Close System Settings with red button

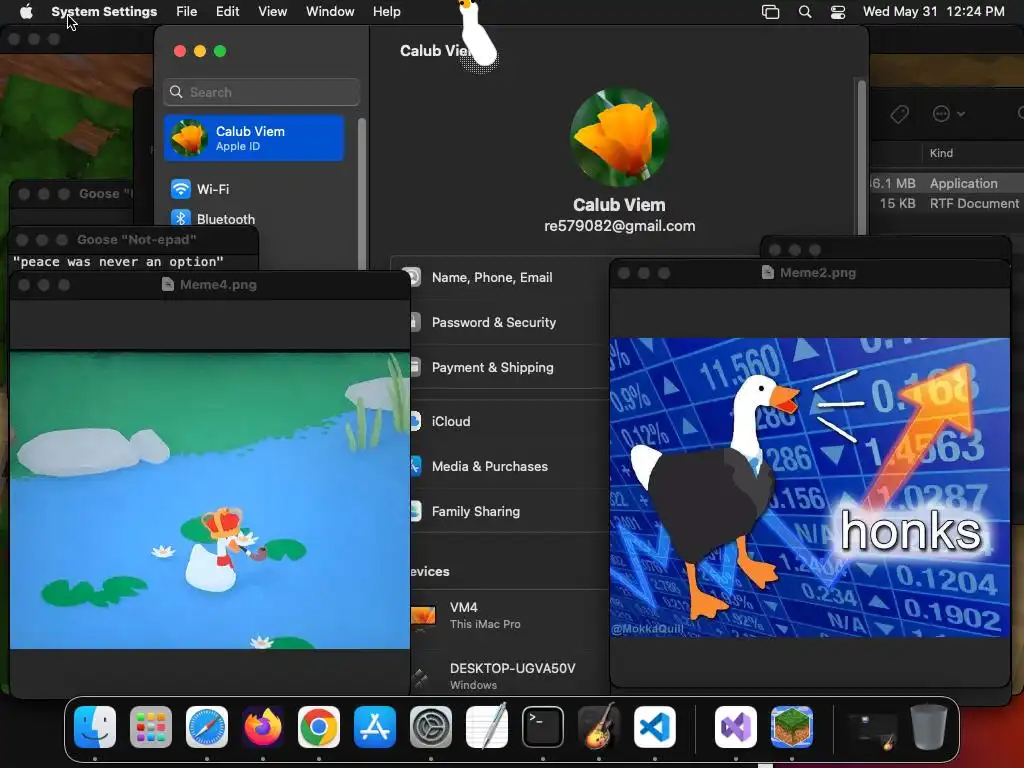click(180, 51)
